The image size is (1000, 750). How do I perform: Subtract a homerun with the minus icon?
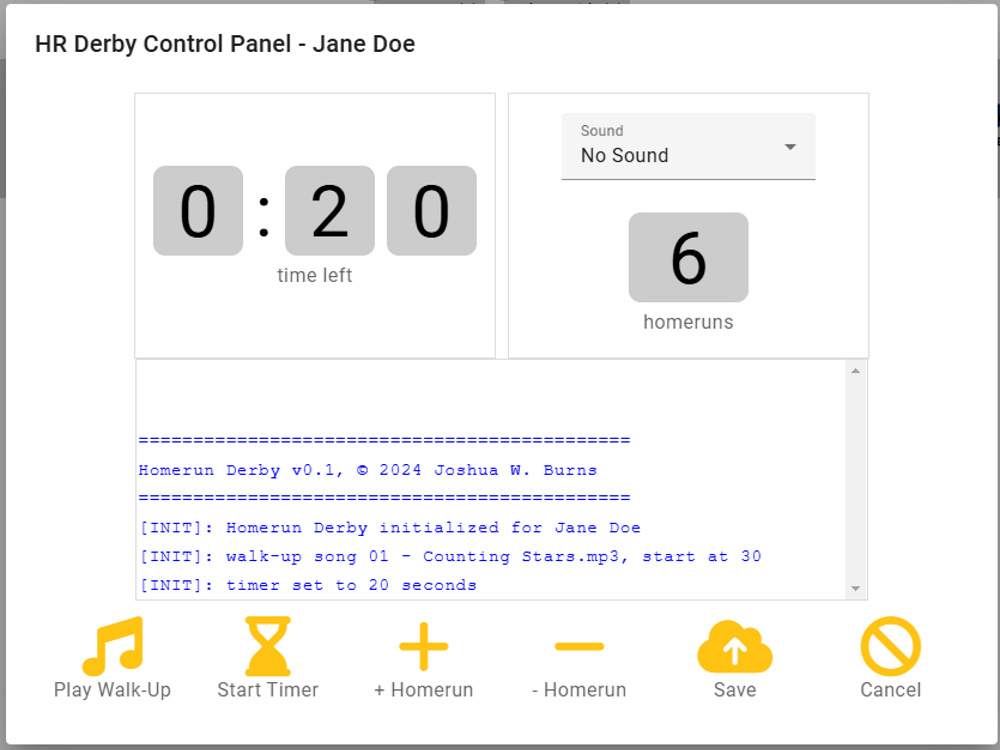click(579, 646)
